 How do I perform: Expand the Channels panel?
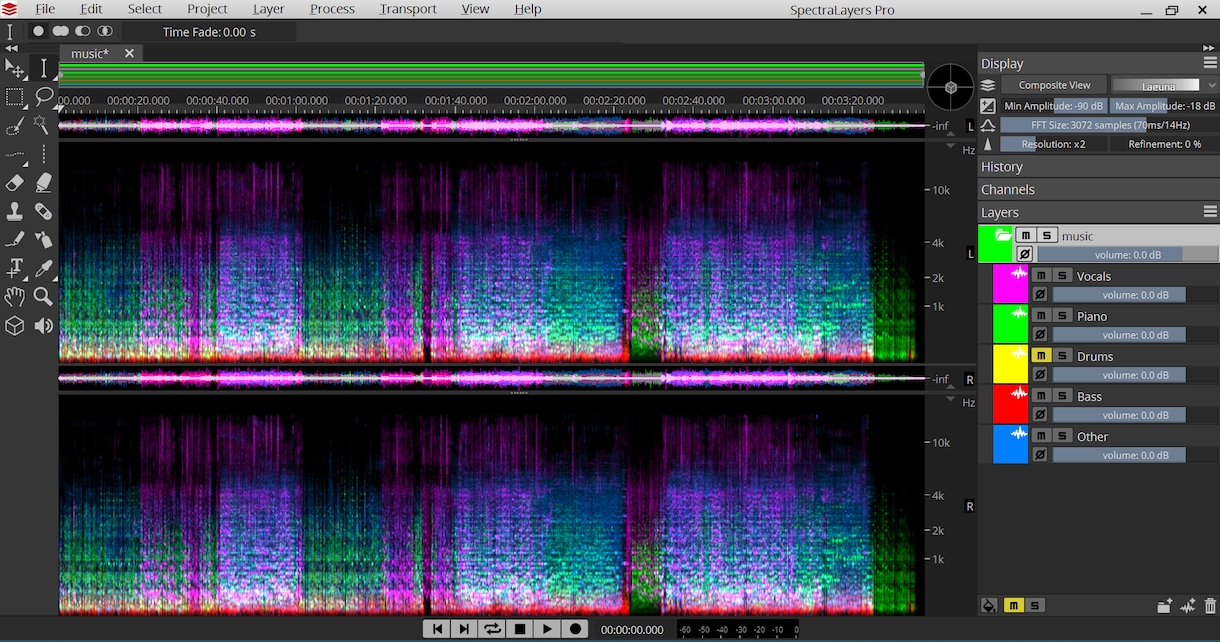1008,190
